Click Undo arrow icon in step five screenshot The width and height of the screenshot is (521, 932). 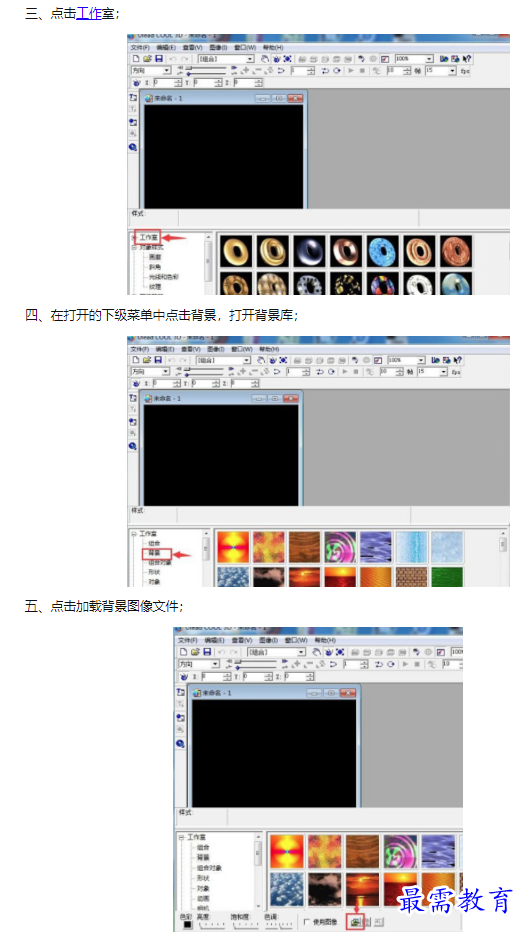223,651
